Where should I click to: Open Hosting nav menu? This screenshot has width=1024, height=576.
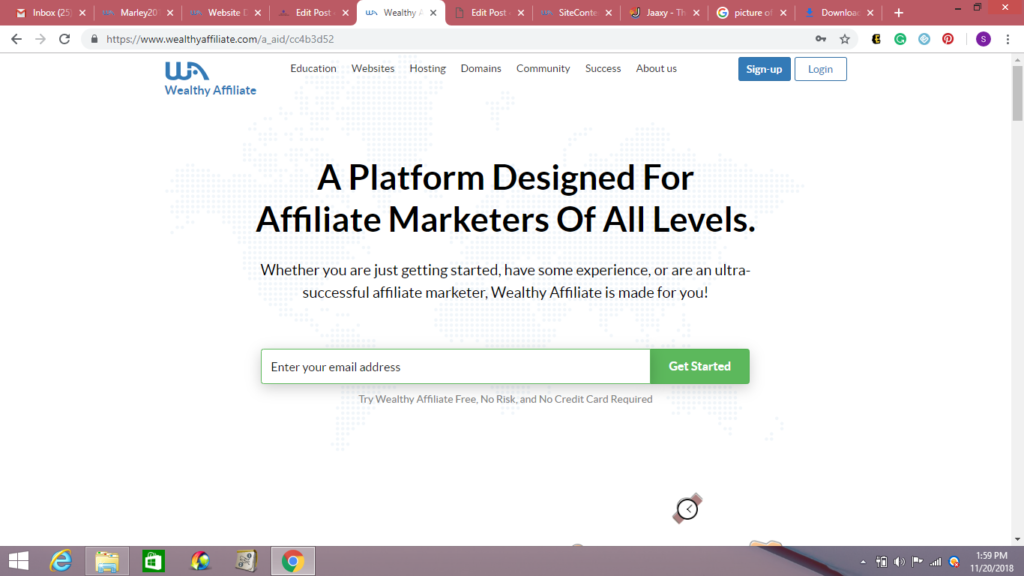click(428, 69)
